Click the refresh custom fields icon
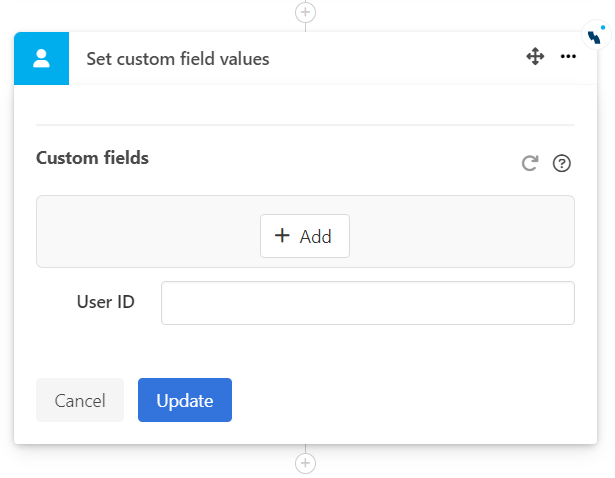This screenshot has height=478, width=615. pos(530,163)
